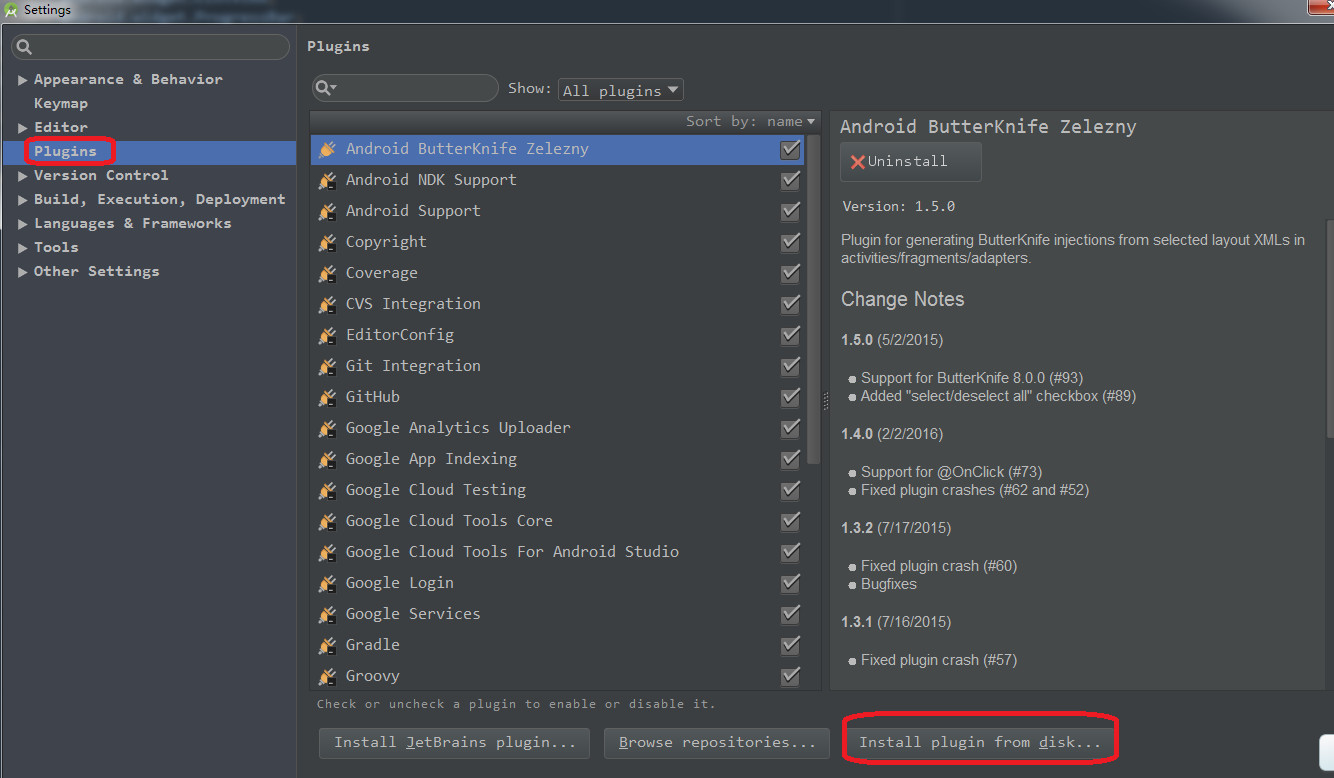Open the Show All plugins dropdown
Image resolution: width=1334 pixels, height=778 pixels.
point(620,90)
